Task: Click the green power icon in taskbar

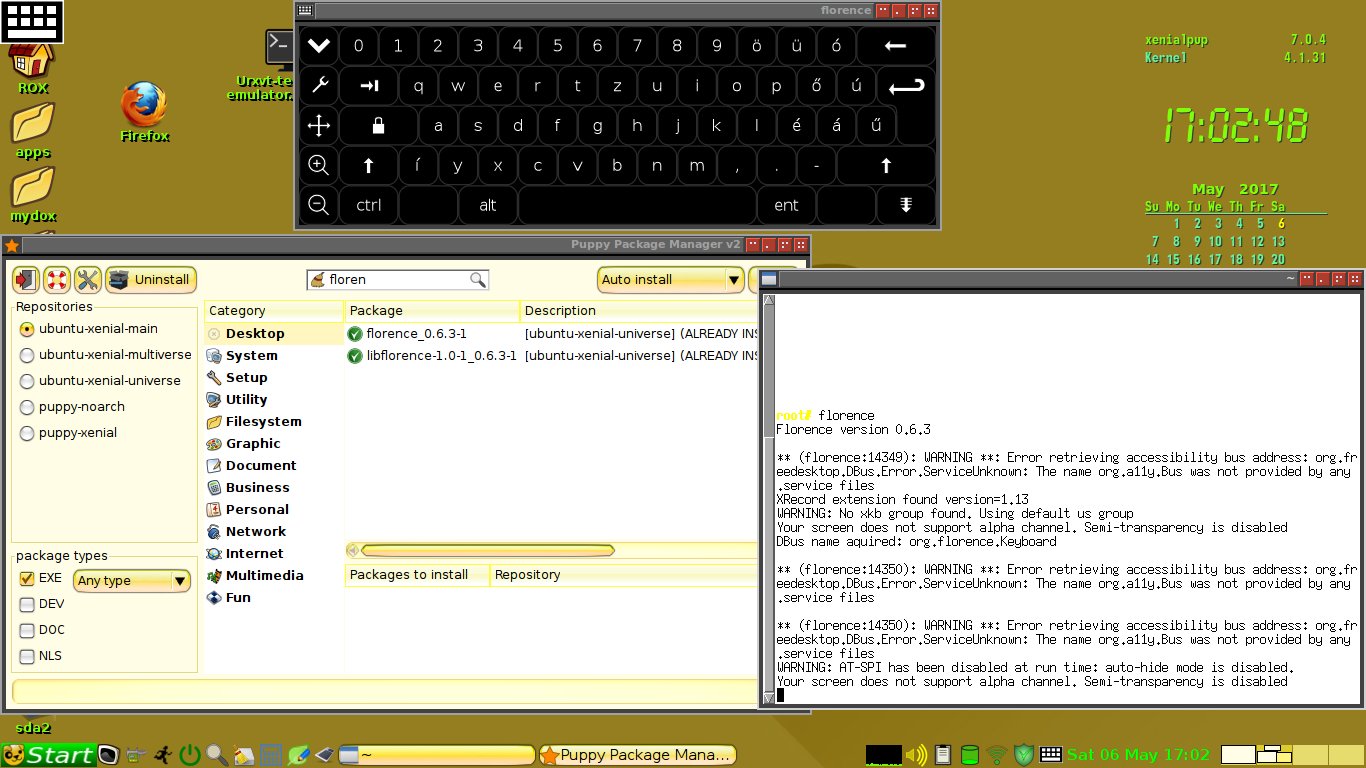Action: point(189,755)
